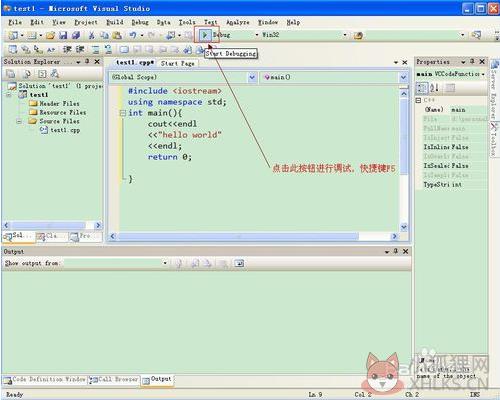500x400 pixels.
Task: Open Solution Explorer window position menu arrow
Action: tap(78, 62)
